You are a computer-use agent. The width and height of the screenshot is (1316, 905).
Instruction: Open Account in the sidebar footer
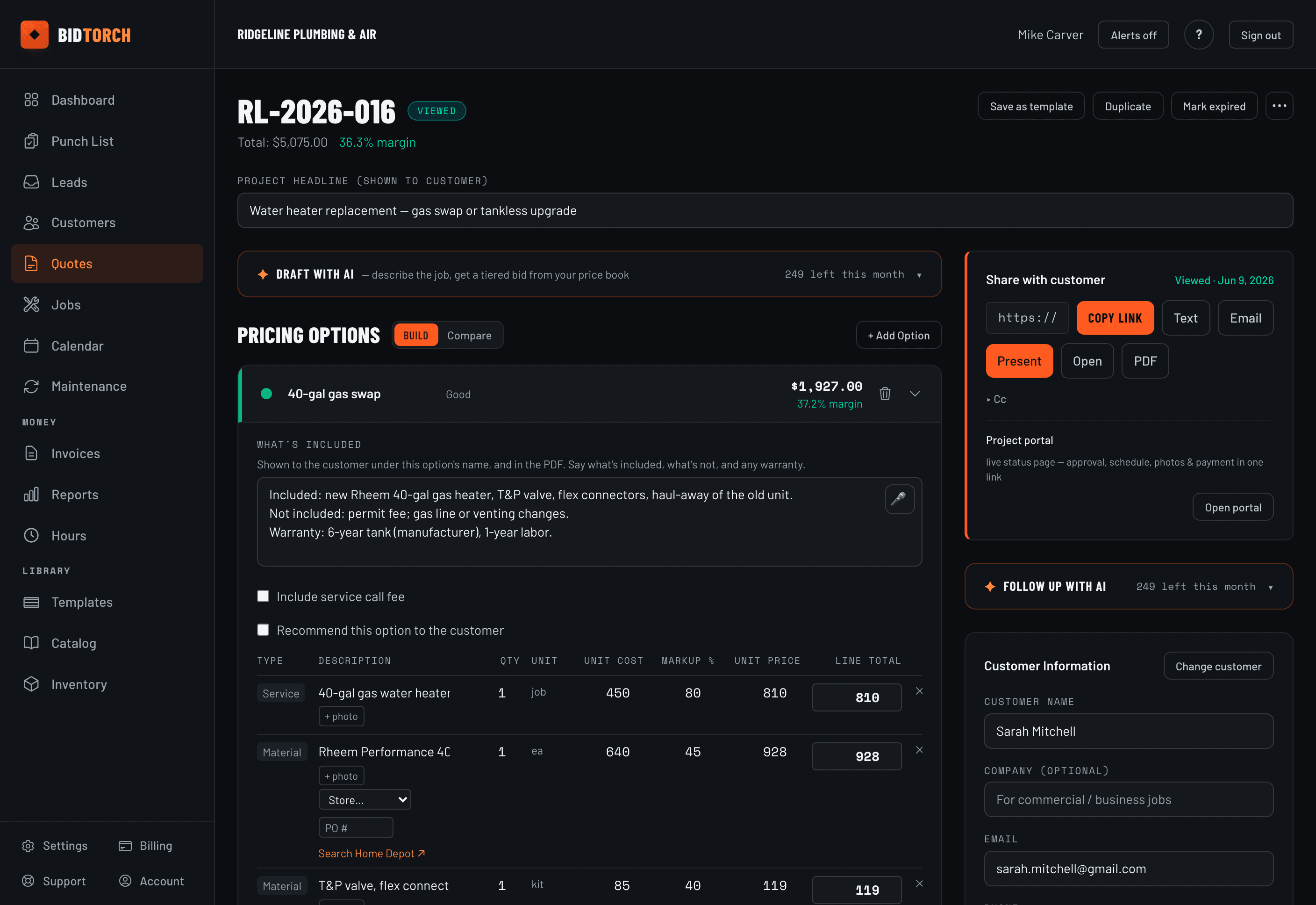click(x=151, y=881)
